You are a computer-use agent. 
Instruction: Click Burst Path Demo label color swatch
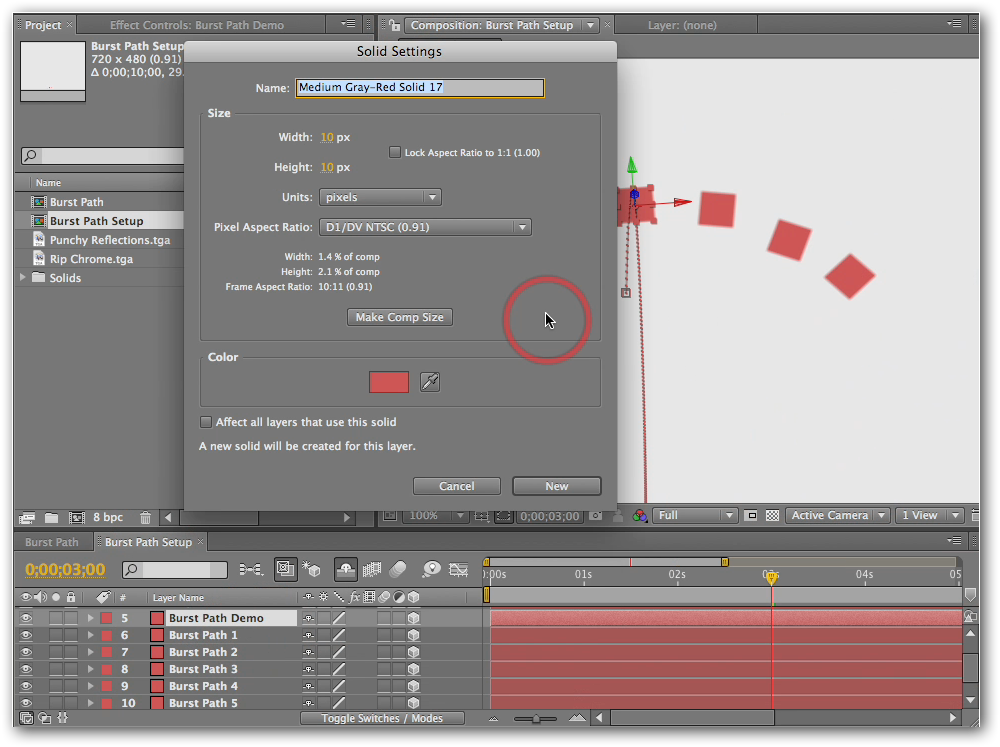tap(107, 618)
